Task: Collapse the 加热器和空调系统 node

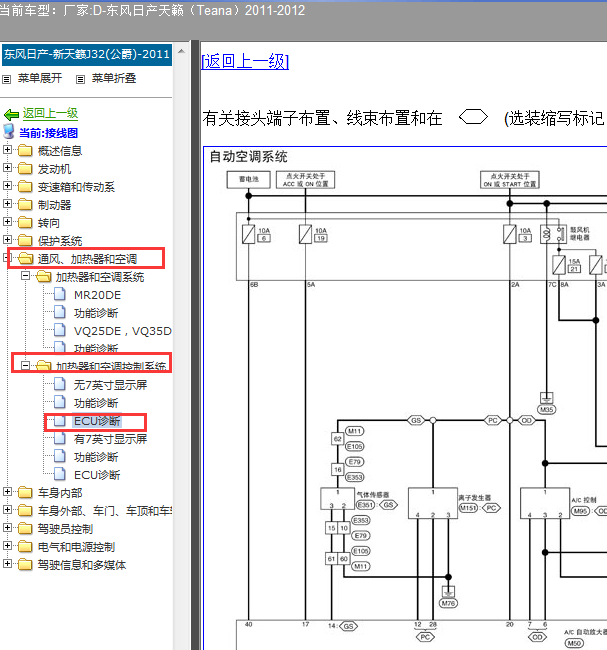Action: point(25,276)
